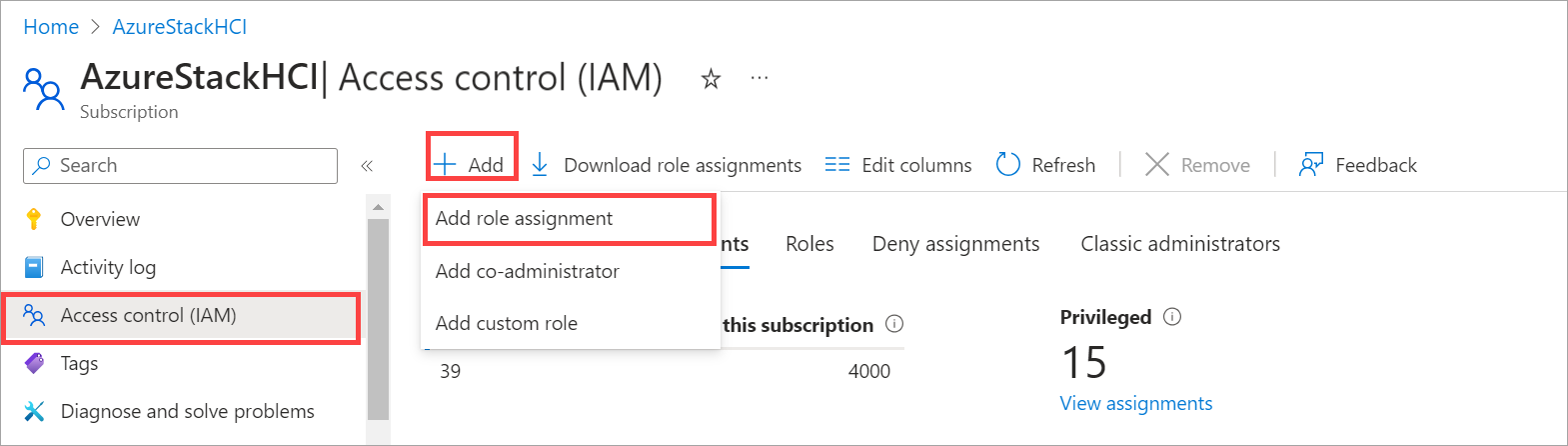Click the View assignments link
This screenshot has height=446, width=1568.
1136,403
